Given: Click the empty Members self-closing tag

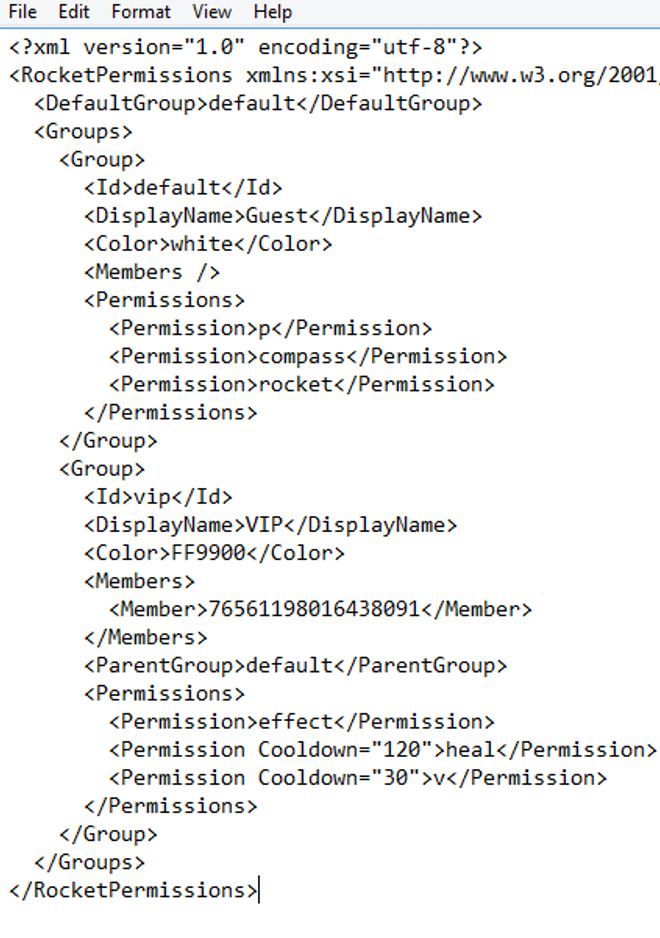Looking at the screenshot, I should (152, 272).
